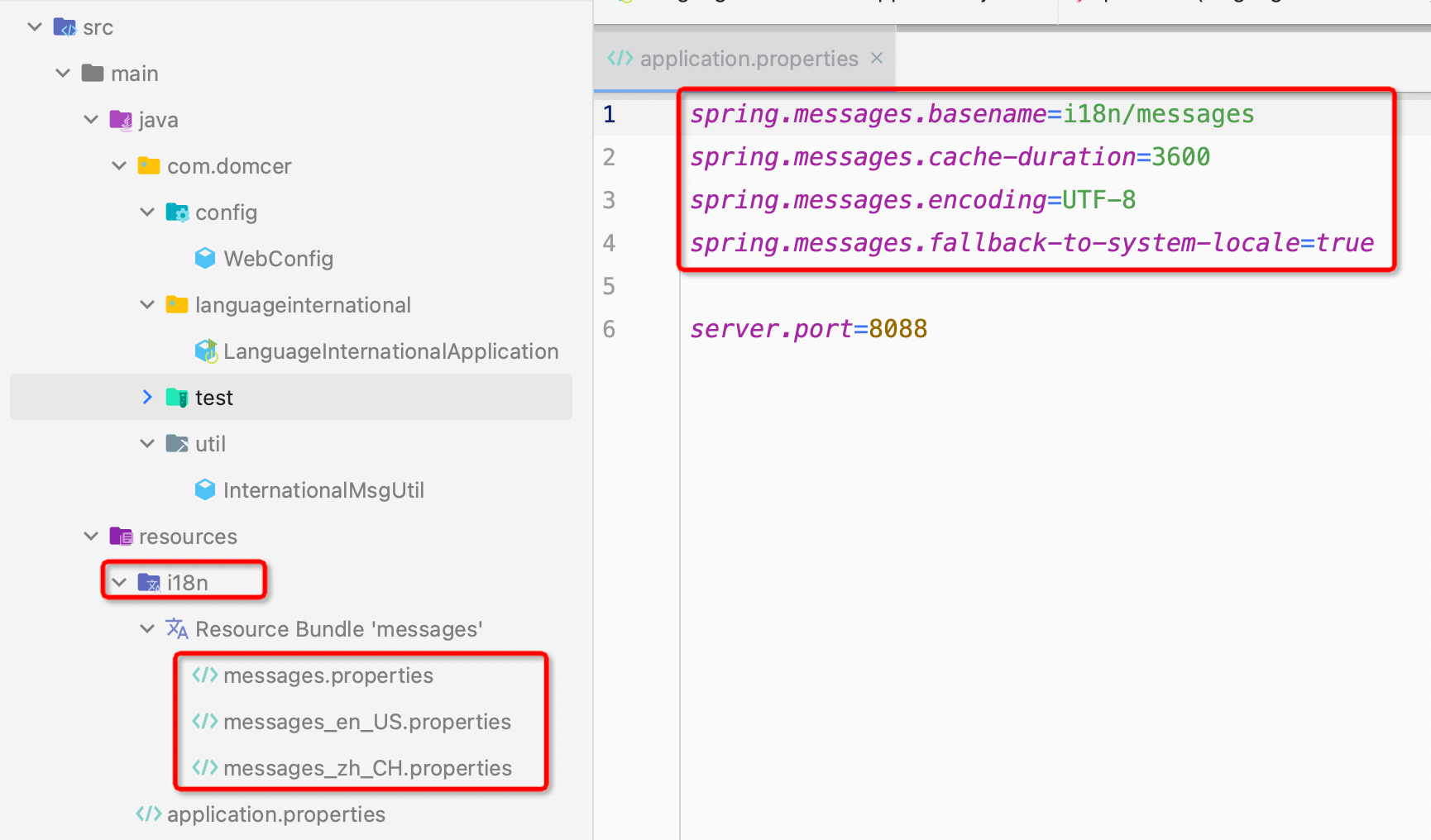This screenshot has height=840, width=1431.
Task: Click the languageinternational package icon
Action: point(177,305)
